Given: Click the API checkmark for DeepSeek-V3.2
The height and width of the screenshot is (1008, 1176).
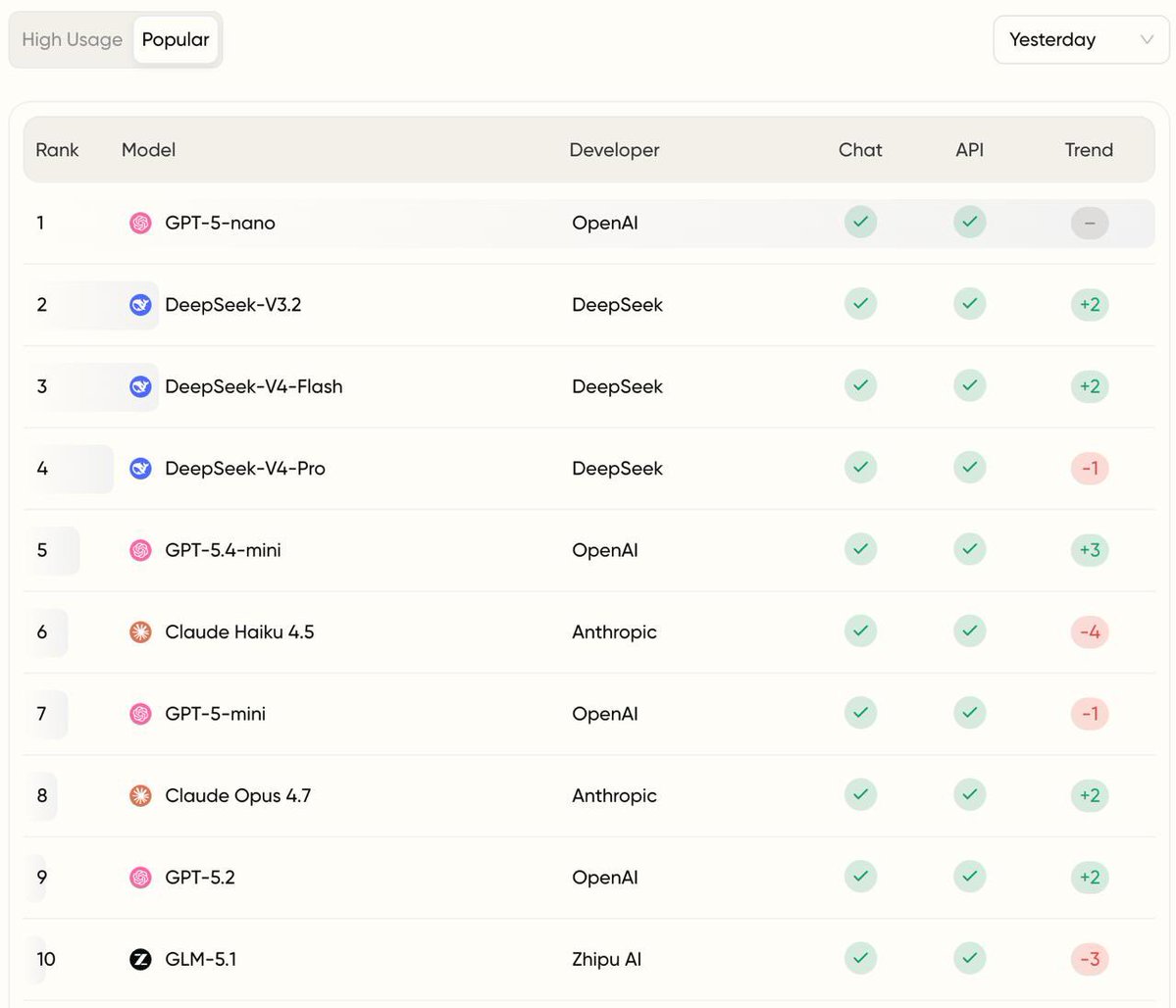Looking at the screenshot, I should [970, 304].
